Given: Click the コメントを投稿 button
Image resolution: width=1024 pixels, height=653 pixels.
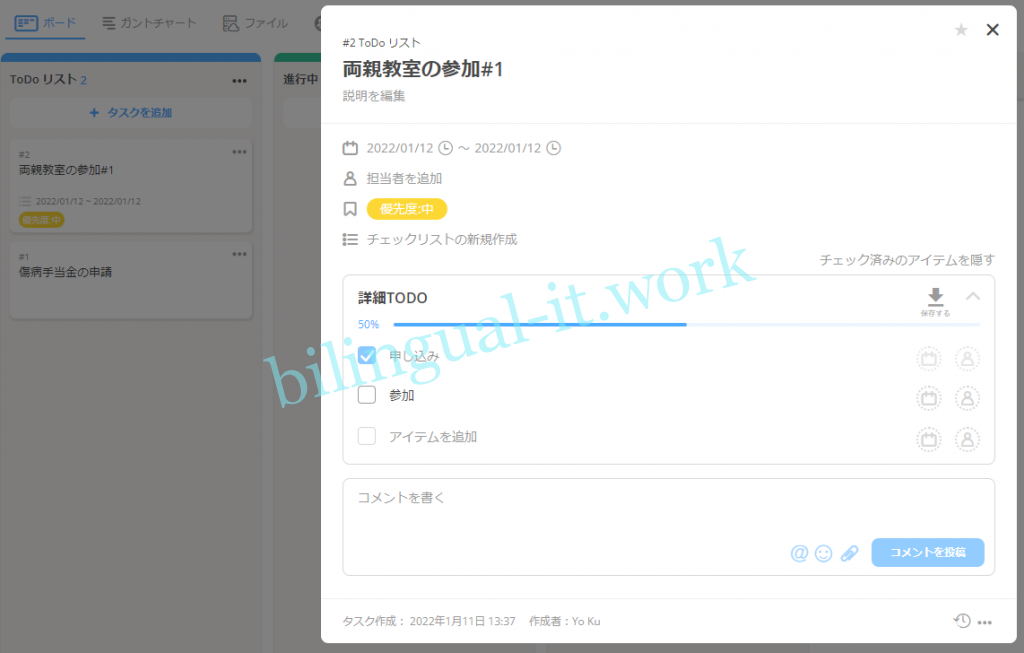Looking at the screenshot, I should click(927, 552).
